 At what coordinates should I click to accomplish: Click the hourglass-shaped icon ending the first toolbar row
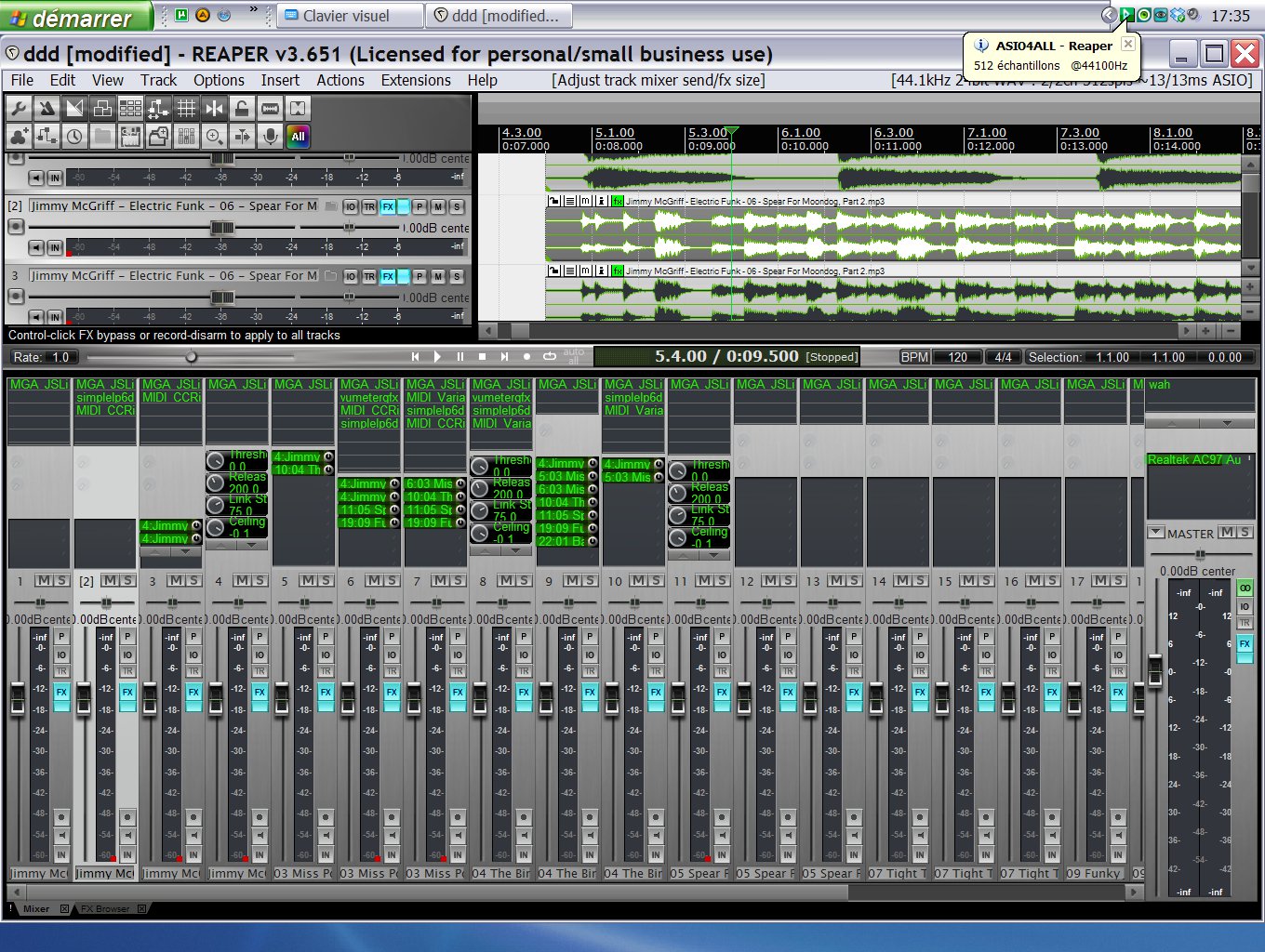[x=298, y=108]
